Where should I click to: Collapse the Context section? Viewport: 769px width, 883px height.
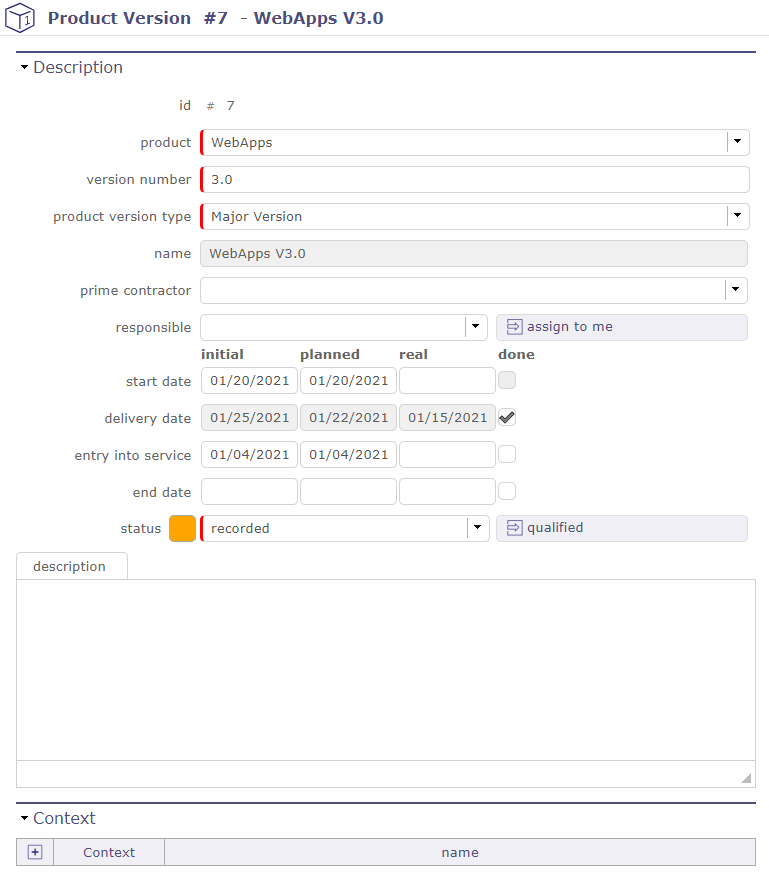click(x=25, y=818)
